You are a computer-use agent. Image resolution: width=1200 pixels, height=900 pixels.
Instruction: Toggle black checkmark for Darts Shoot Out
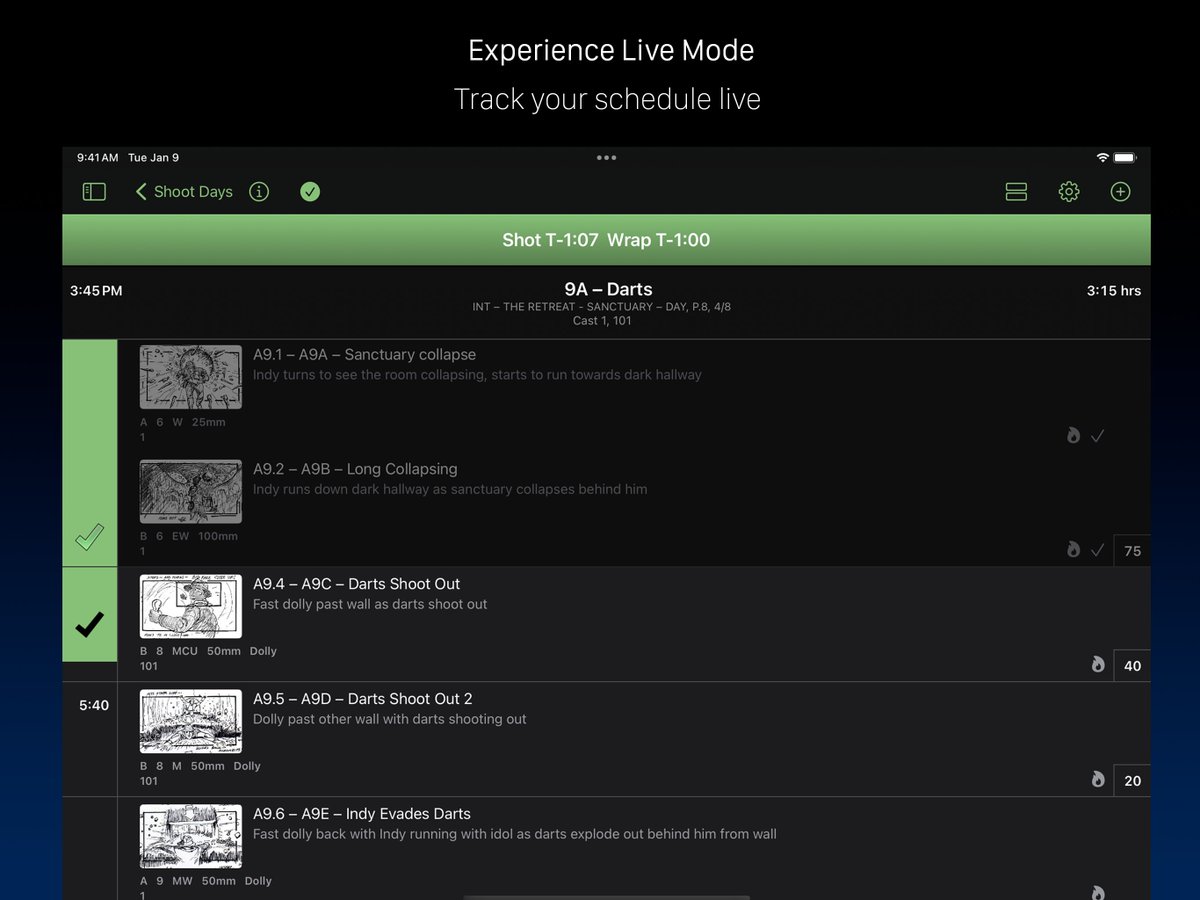pos(89,625)
